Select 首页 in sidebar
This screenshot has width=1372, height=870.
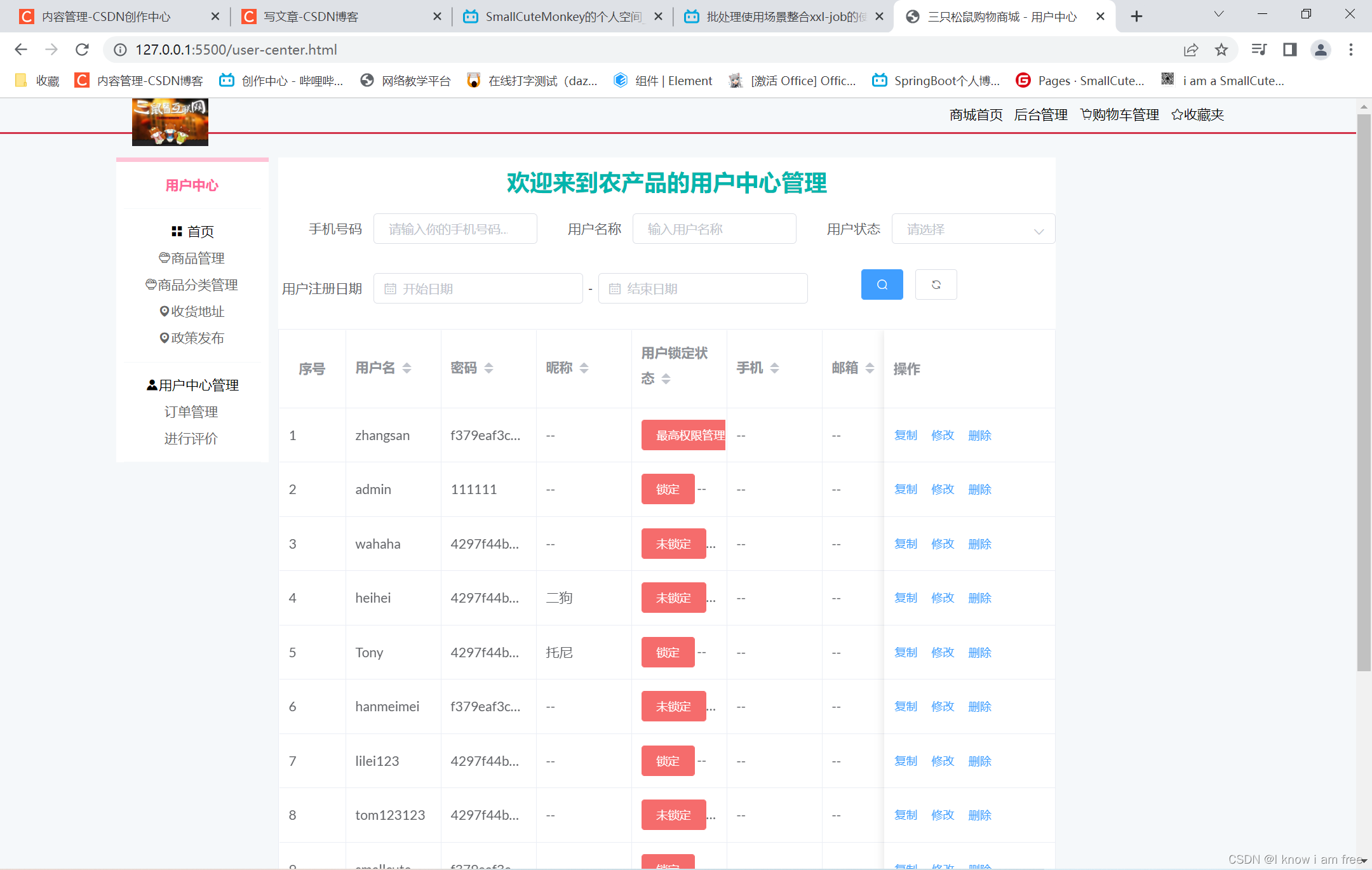(x=192, y=231)
